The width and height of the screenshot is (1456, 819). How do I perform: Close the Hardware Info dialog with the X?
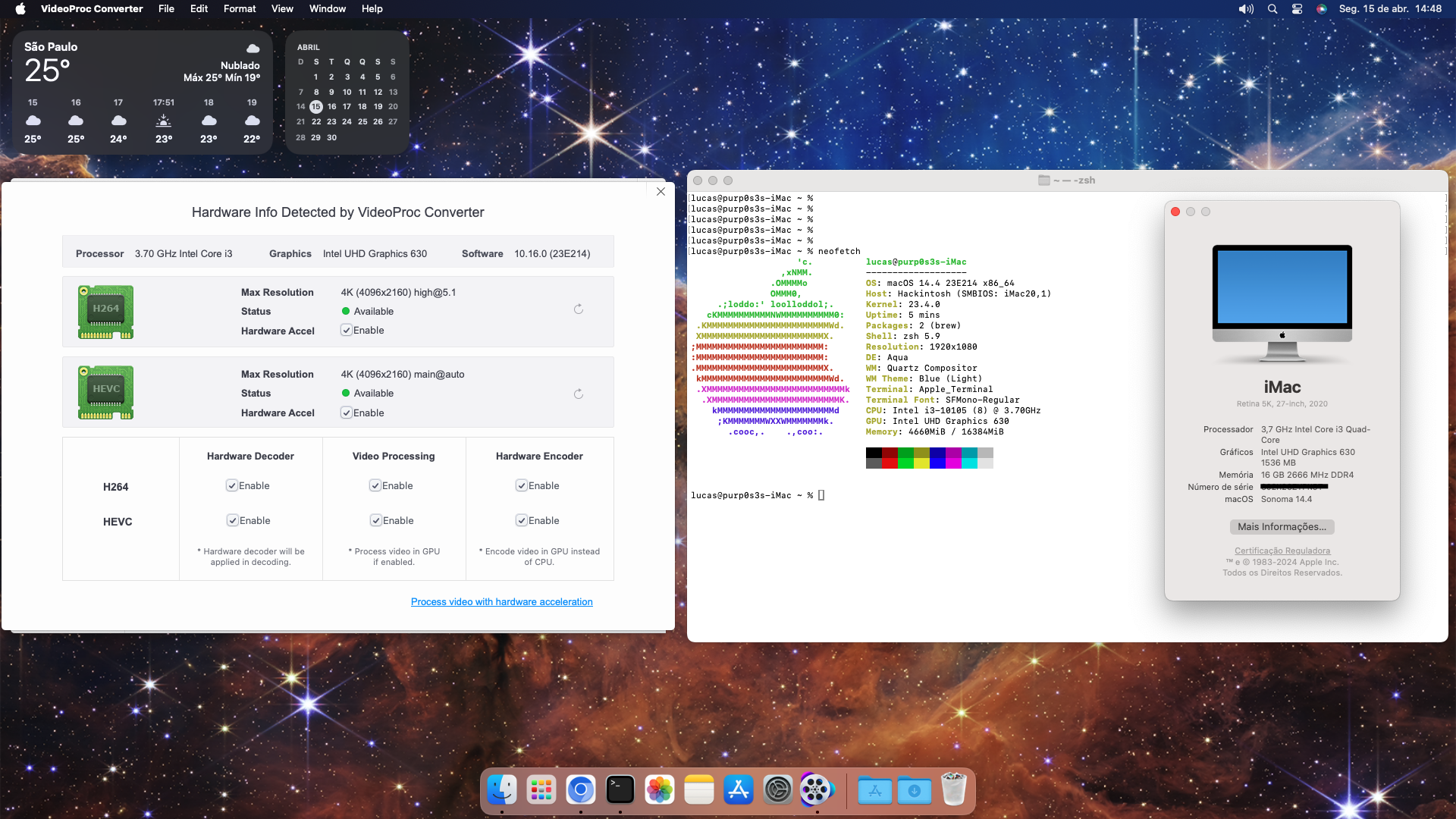pyautogui.click(x=661, y=192)
